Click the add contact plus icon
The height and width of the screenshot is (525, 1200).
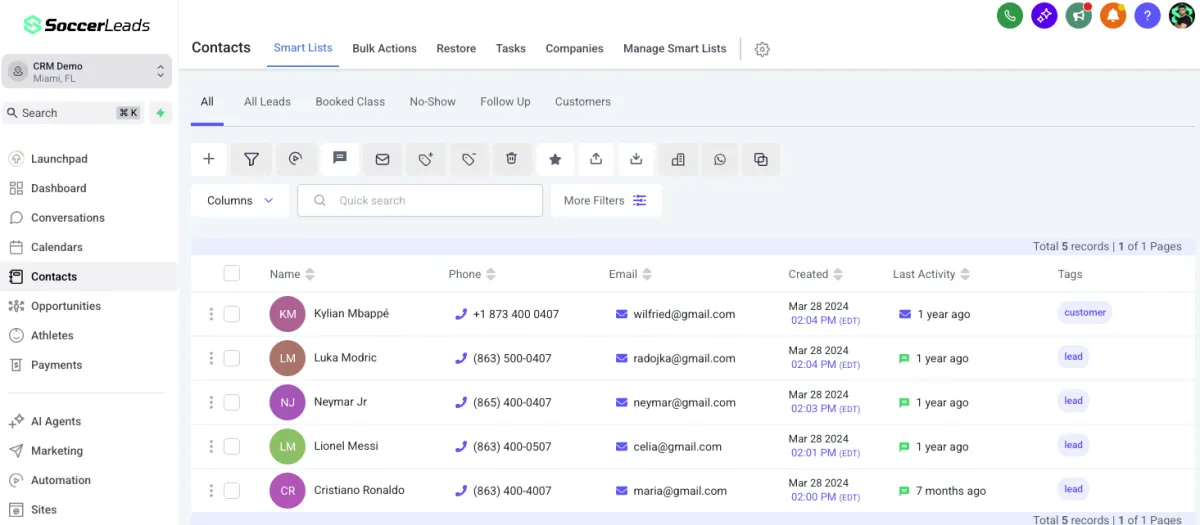pyautogui.click(x=209, y=159)
